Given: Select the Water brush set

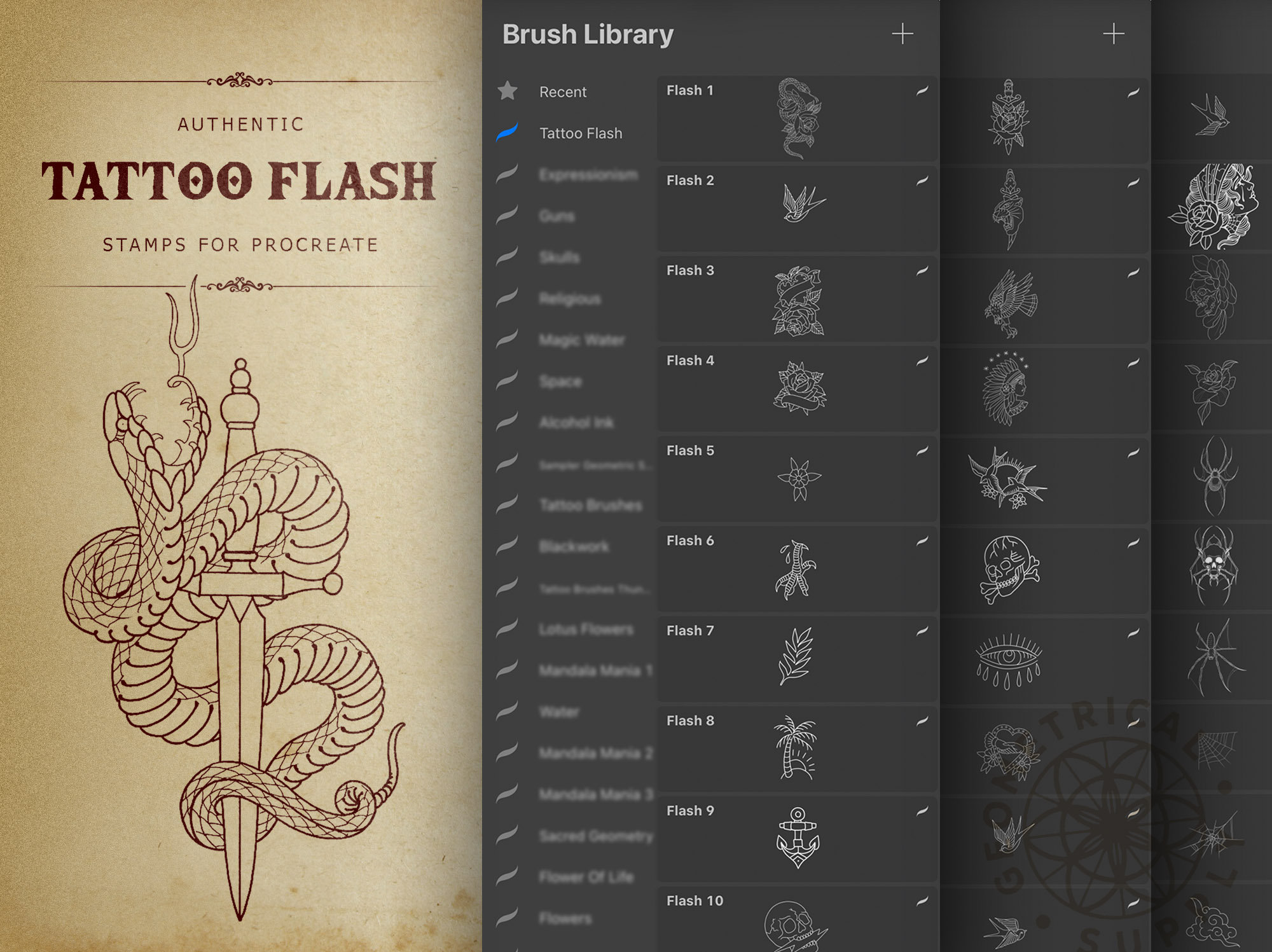Looking at the screenshot, I should [559, 712].
